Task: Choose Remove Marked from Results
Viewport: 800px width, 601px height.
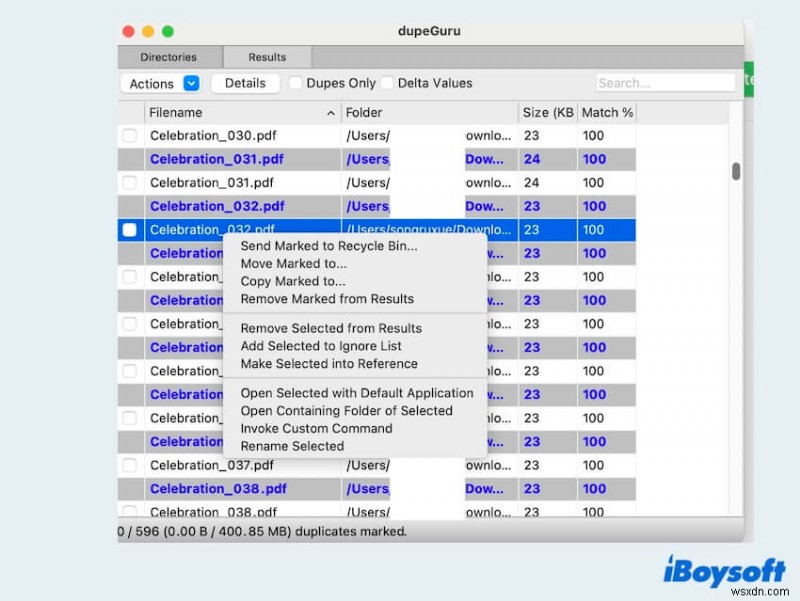Action: click(x=327, y=299)
